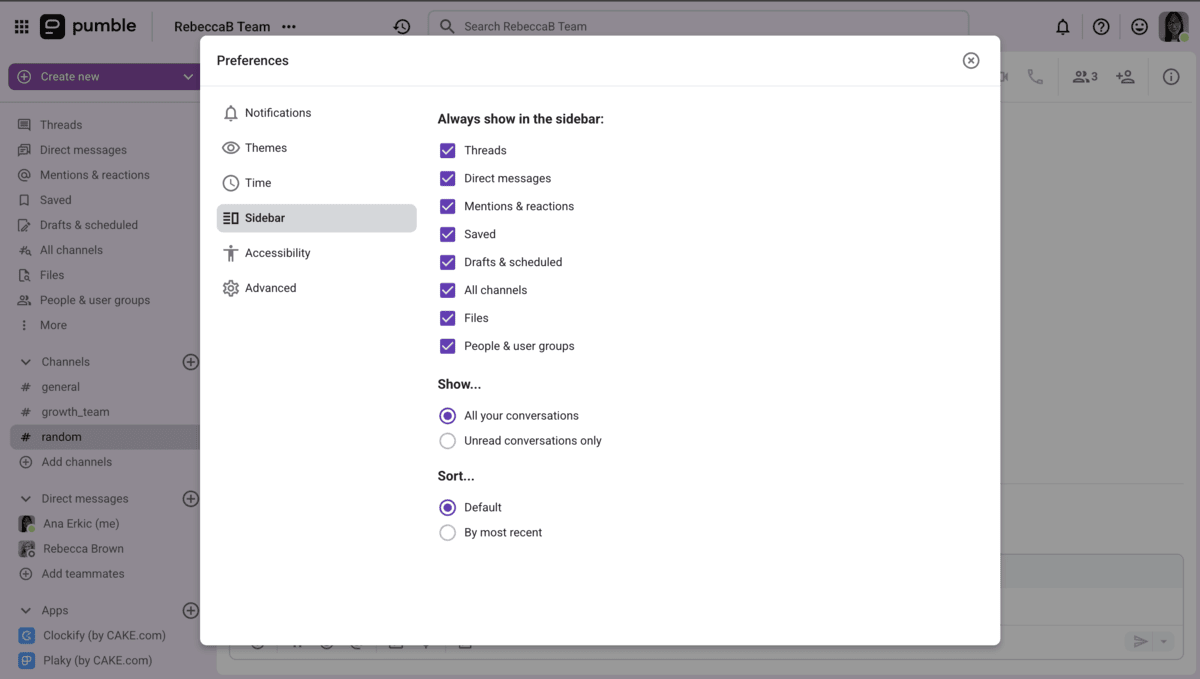
Task: Select the Themes preferences section
Action: (266, 147)
